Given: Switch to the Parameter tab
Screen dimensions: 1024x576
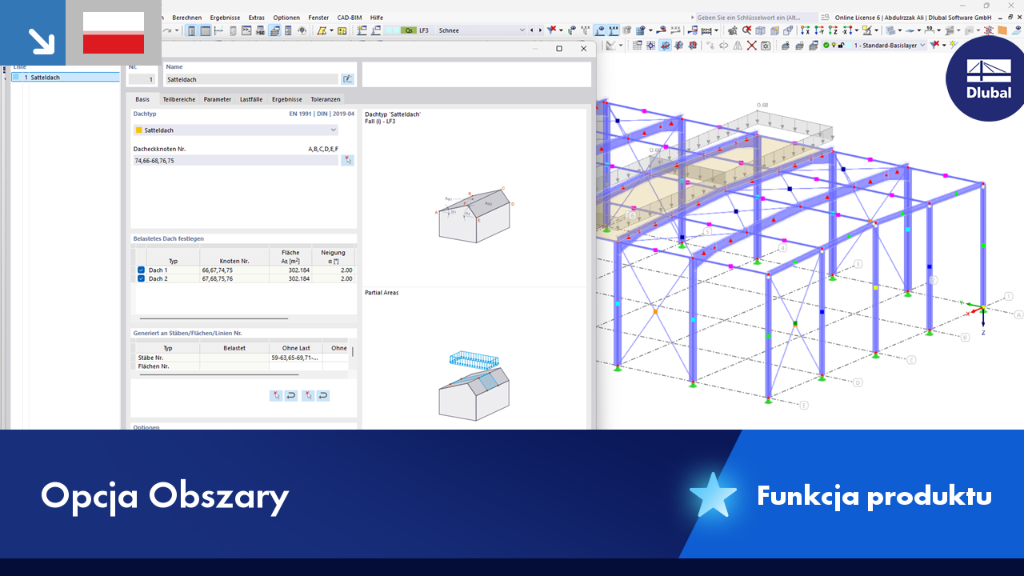Looking at the screenshot, I should pyautogui.click(x=217, y=99).
